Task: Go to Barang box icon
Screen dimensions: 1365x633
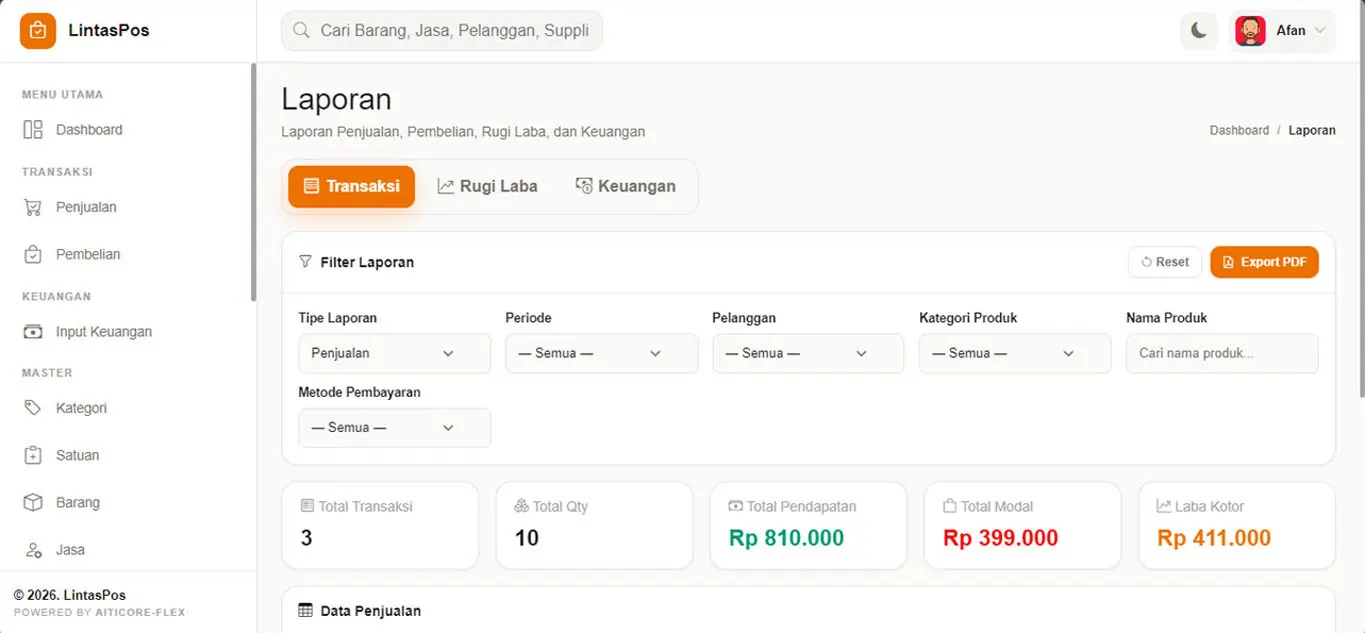Action: [33, 502]
